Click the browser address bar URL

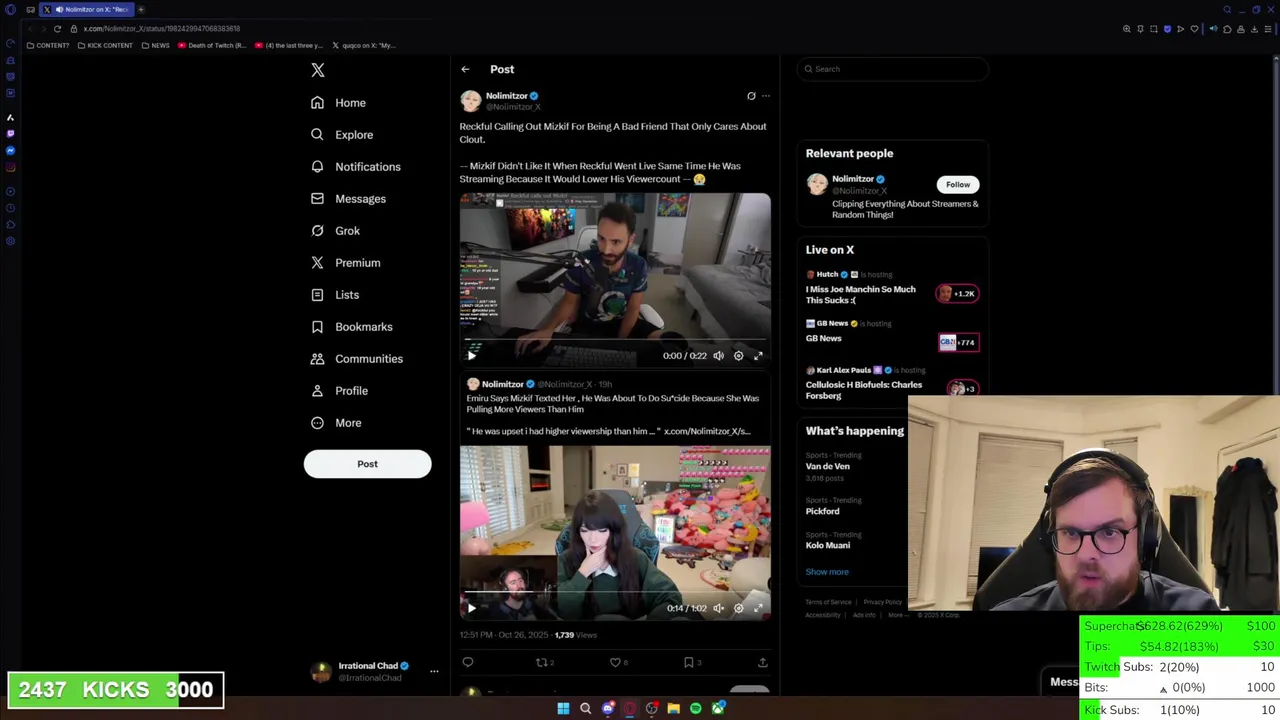pyautogui.click(x=162, y=29)
